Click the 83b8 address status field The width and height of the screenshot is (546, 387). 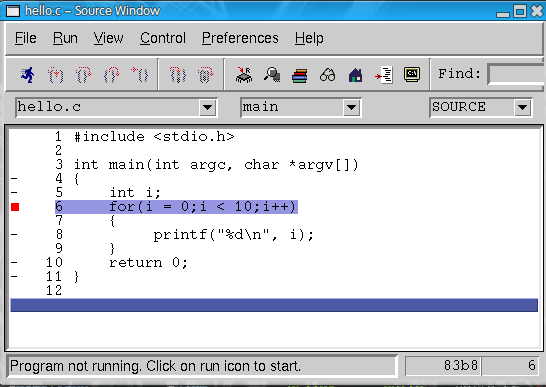443,366
